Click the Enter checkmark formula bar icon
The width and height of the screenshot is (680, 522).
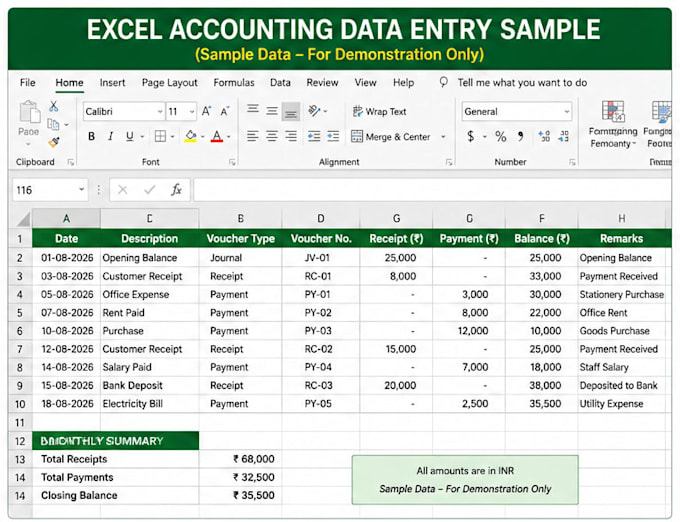150,190
